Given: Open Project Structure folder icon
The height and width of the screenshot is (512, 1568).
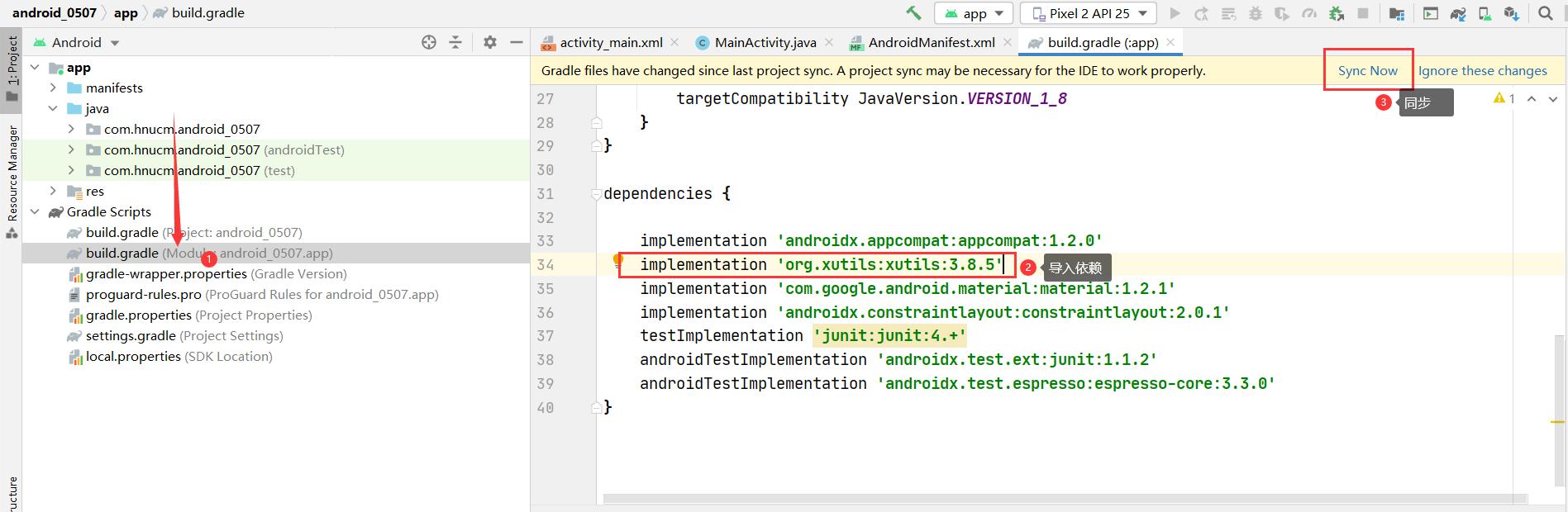Looking at the screenshot, I should [x=1397, y=13].
